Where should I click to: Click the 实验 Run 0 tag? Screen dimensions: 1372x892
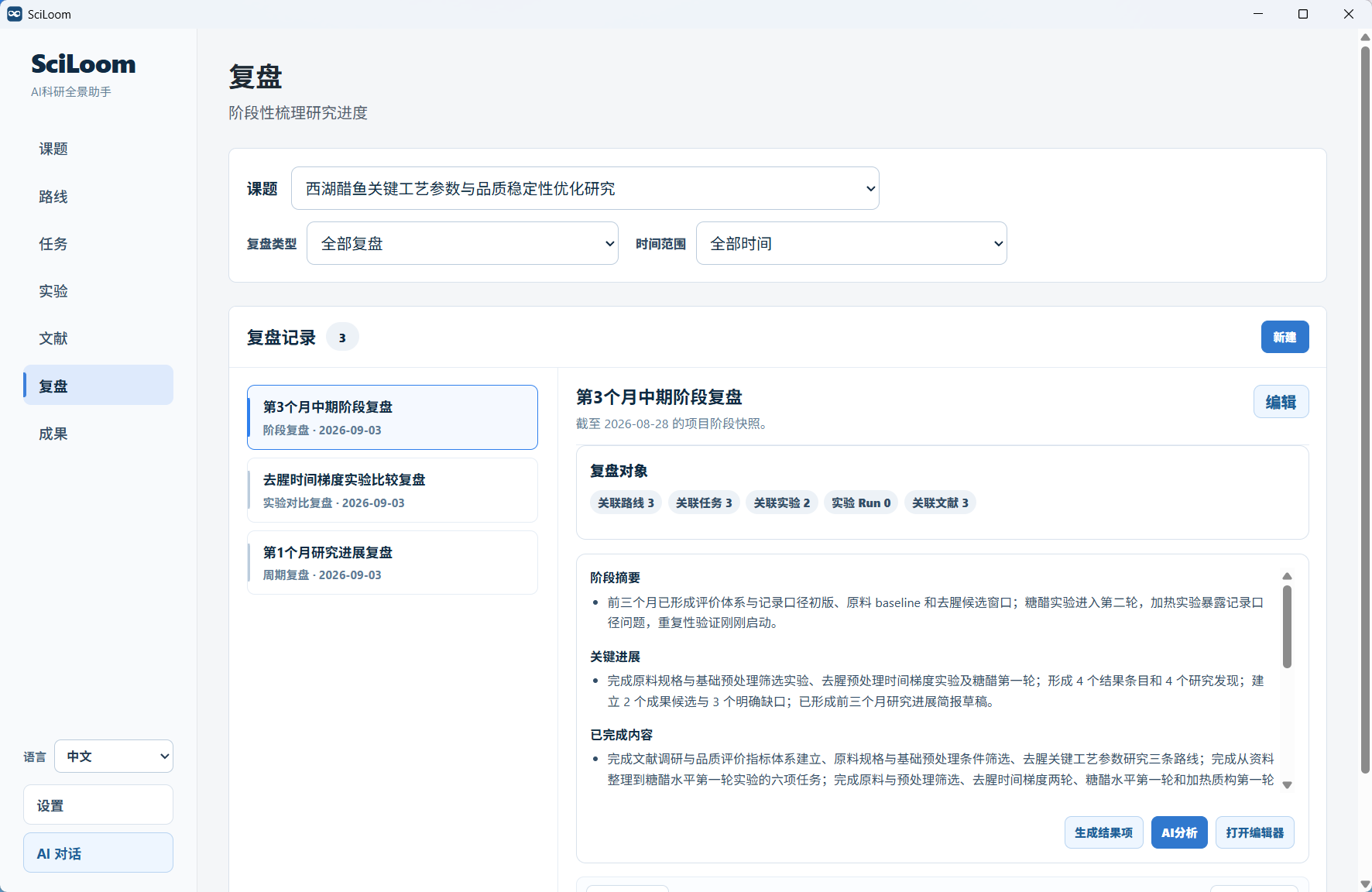(861, 503)
